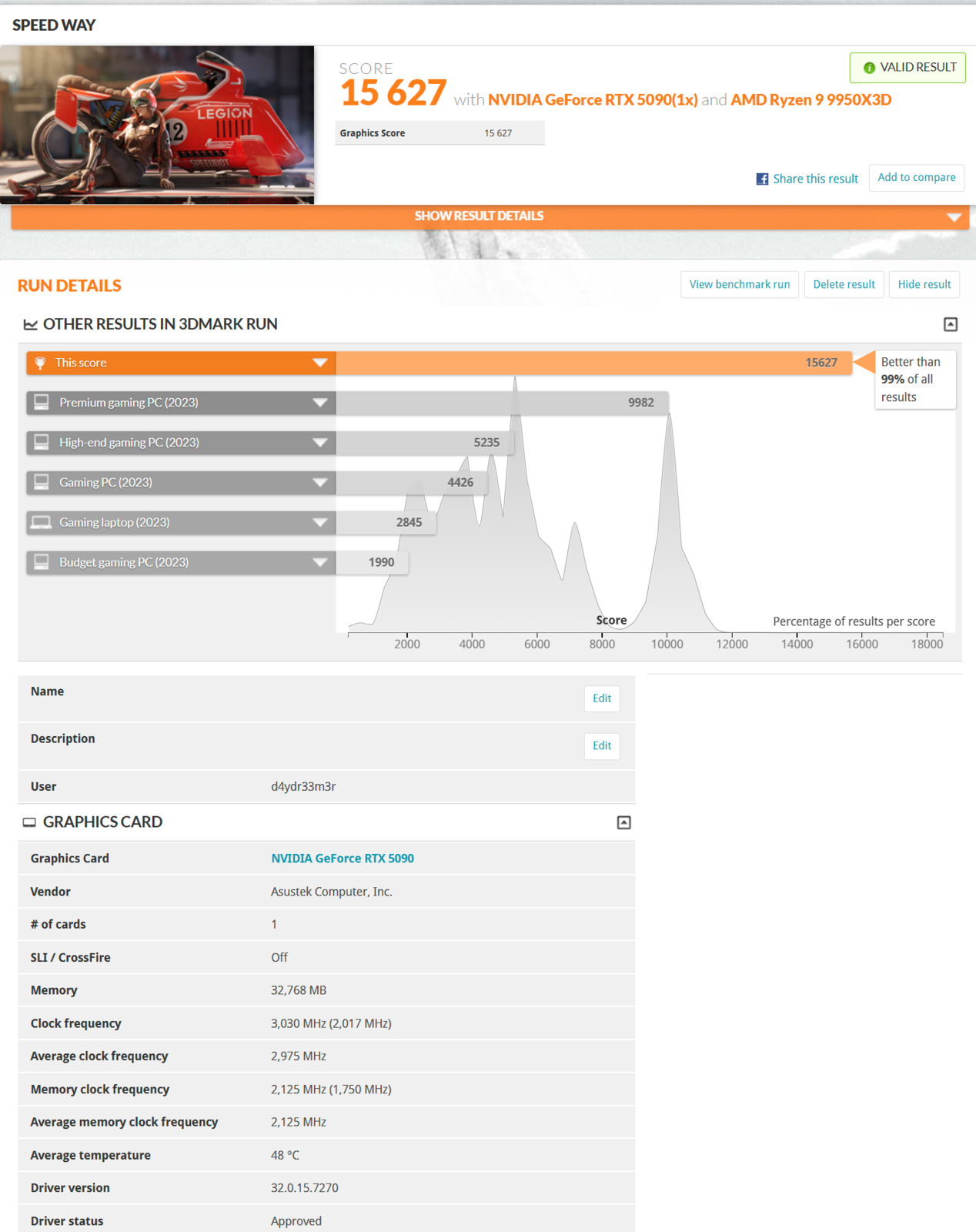The image size is (976, 1232).
Task: Expand Gaming laptop (2023) dropdown arrow
Action: (x=320, y=523)
